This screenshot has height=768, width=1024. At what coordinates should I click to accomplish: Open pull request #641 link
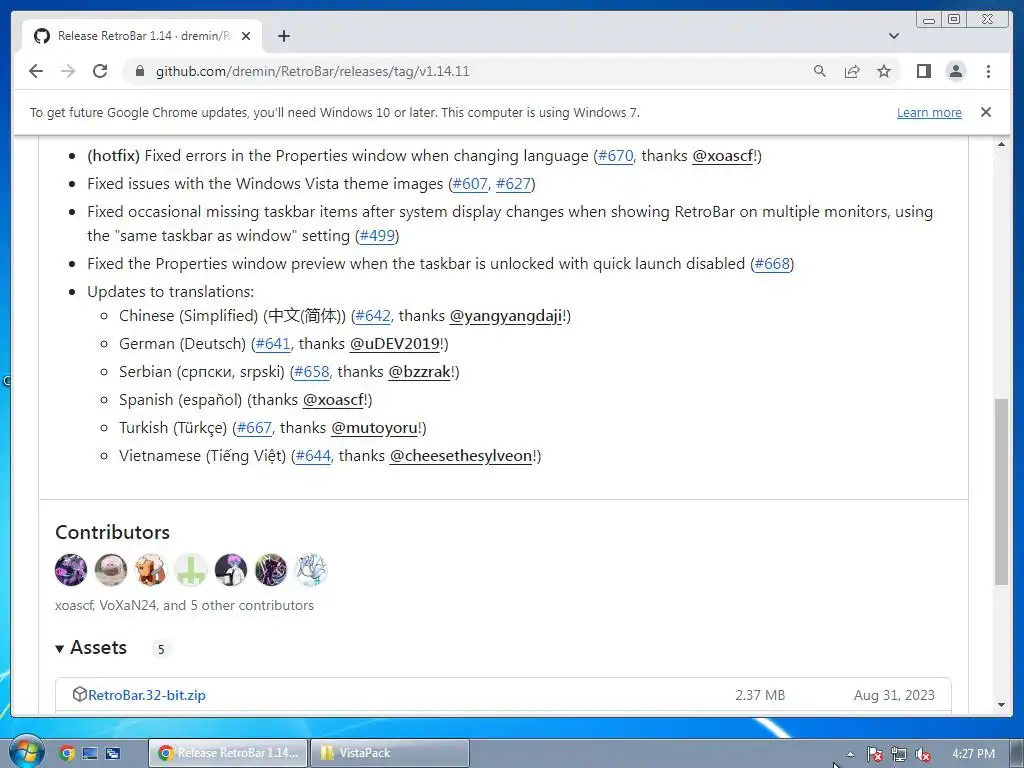(x=273, y=344)
